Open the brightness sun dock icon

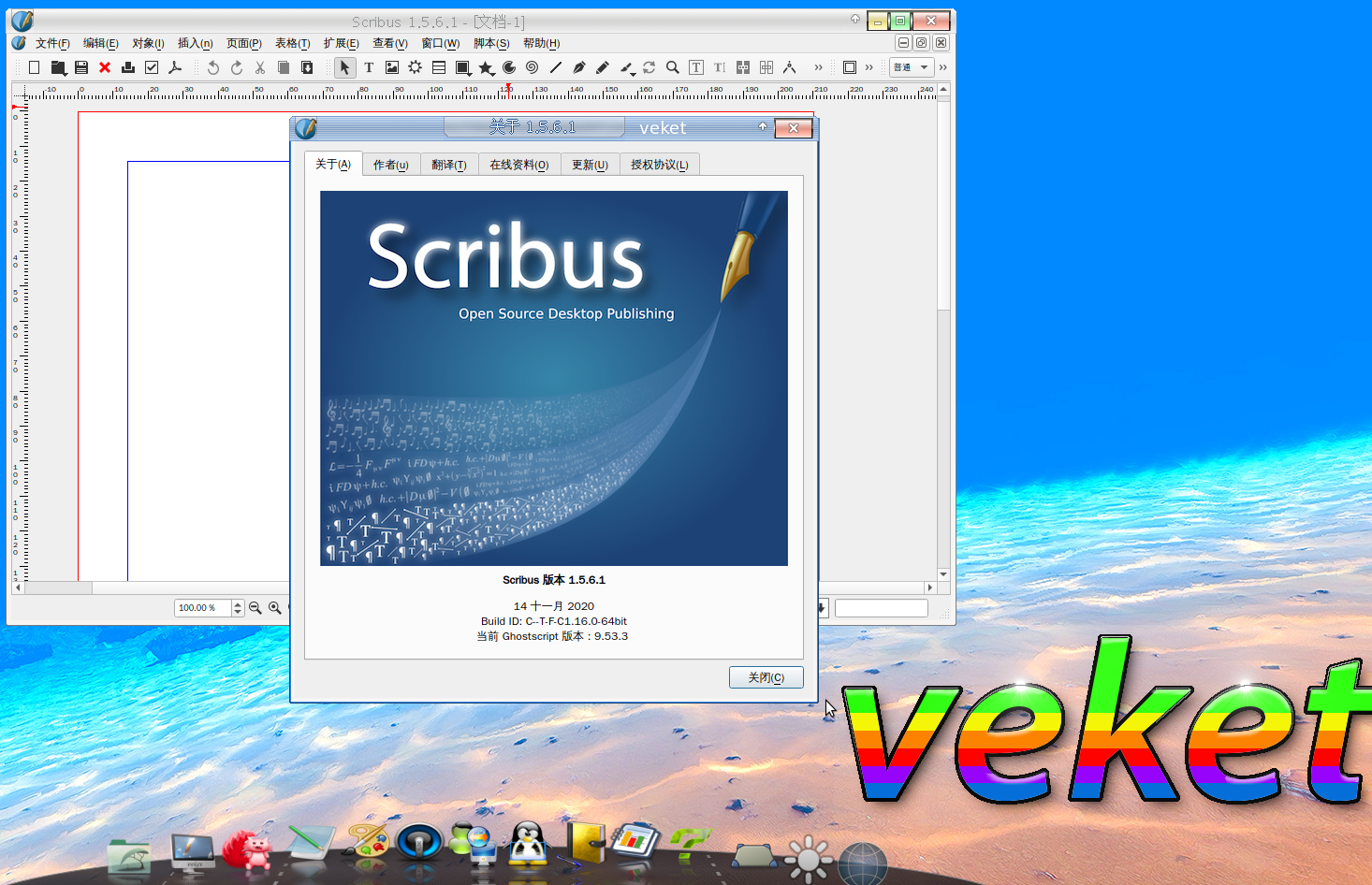pyautogui.click(x=809, y=860)
